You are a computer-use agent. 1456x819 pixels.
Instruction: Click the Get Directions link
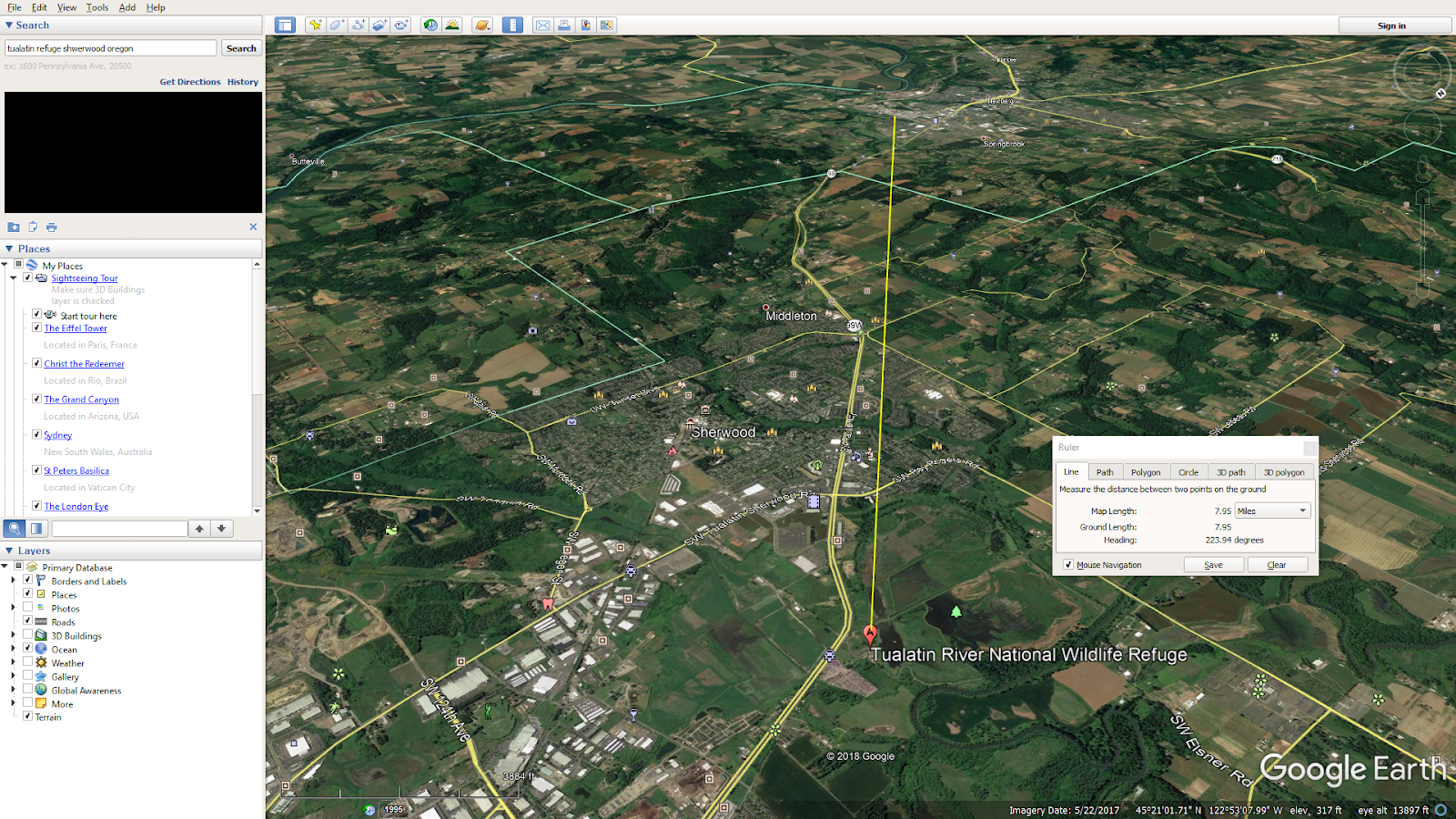(190, 82)
